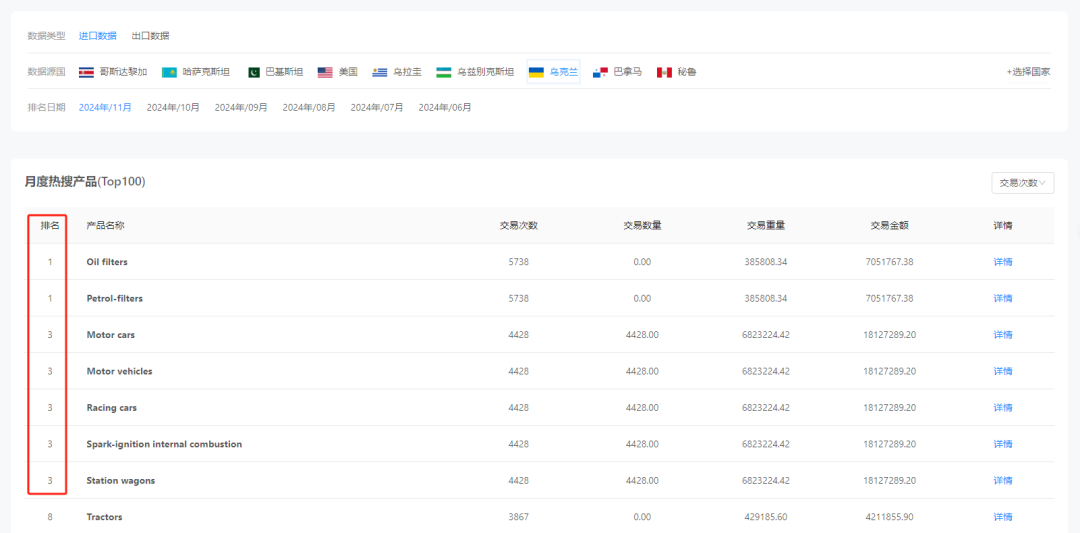Click the Panama flag icon
Image resolution: width=1080 pixels, height=533 pixels.
coord(600,72)
